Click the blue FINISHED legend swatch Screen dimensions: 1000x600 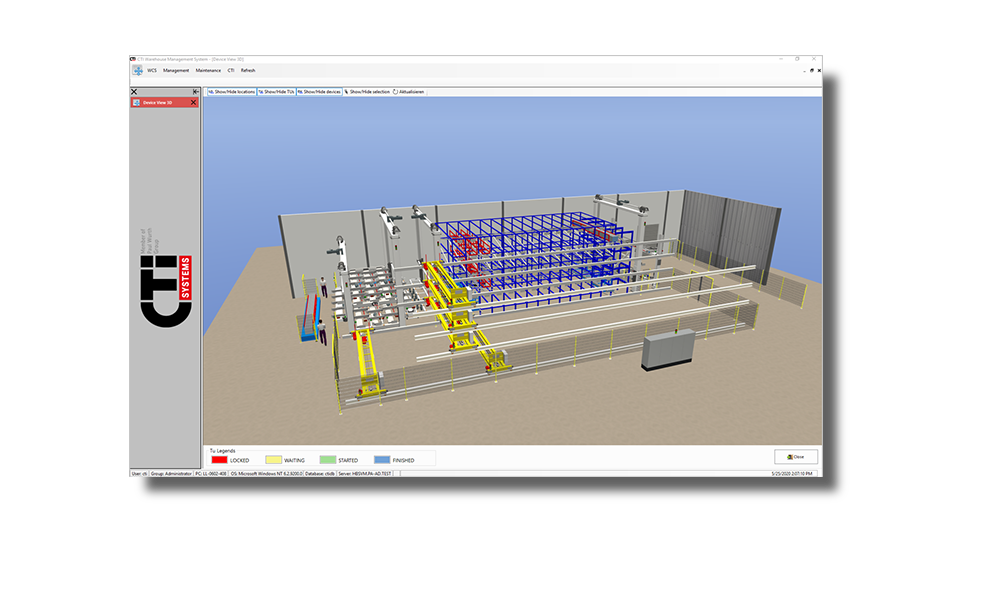382,460
